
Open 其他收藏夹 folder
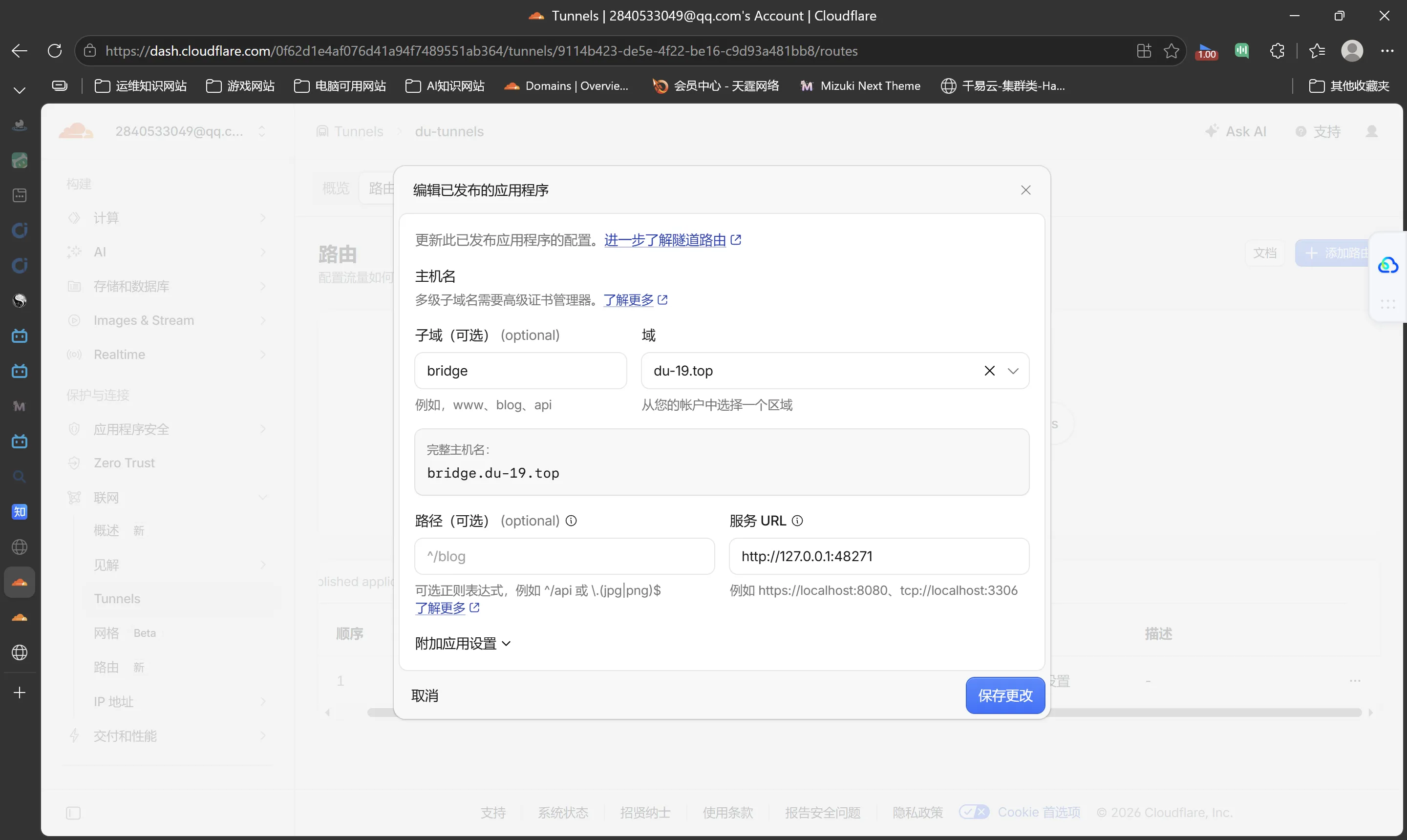pyautogui.click(x=1349, y=86)
